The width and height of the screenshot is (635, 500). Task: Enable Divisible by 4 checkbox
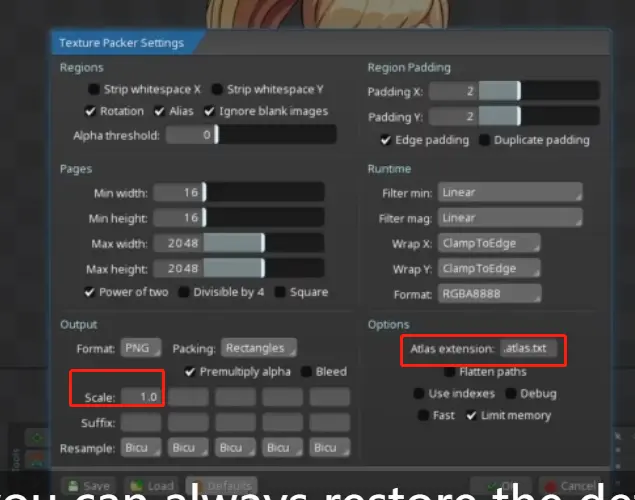pyautogui.click(x=184, y=292)
